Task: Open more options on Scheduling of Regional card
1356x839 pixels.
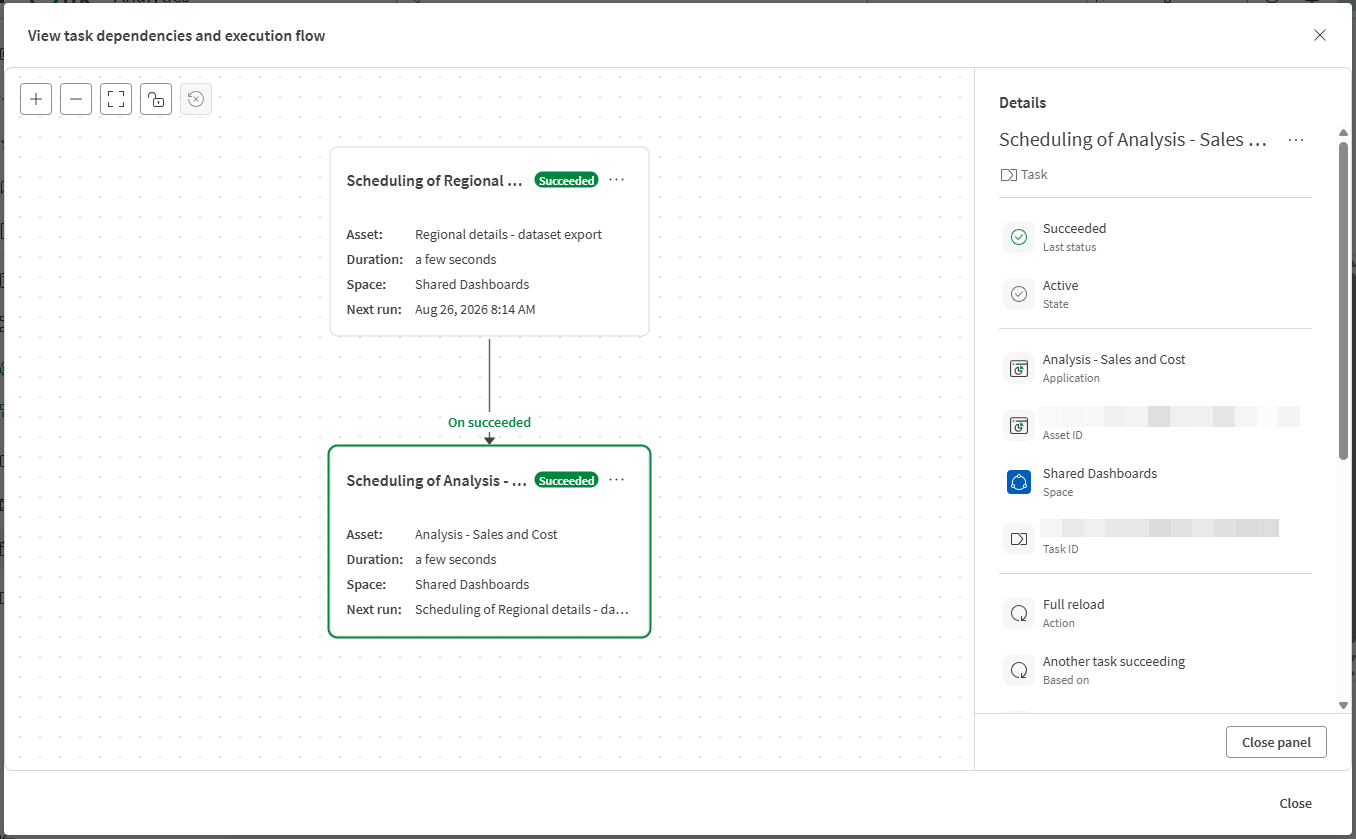Action: pyautogui.click(x=617, y=180)
